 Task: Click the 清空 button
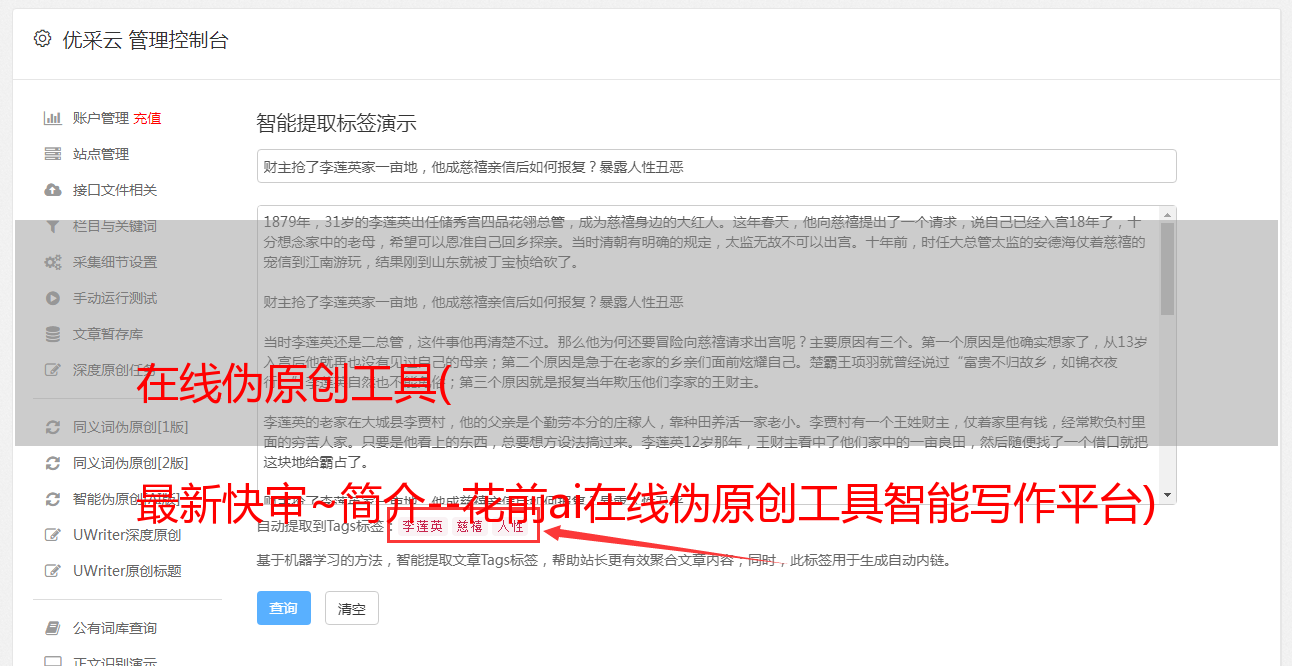click(352, 608)
